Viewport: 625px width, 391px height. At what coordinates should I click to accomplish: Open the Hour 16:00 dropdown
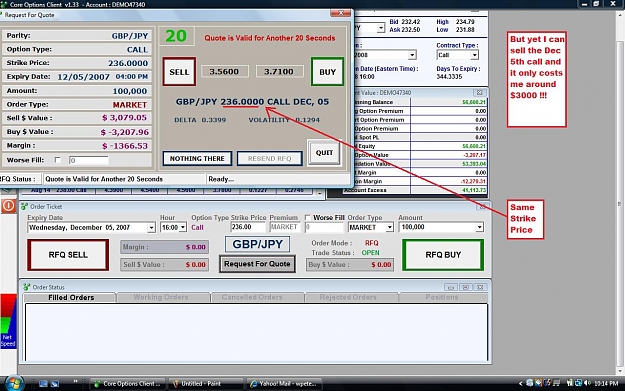[x=183, y=228]
